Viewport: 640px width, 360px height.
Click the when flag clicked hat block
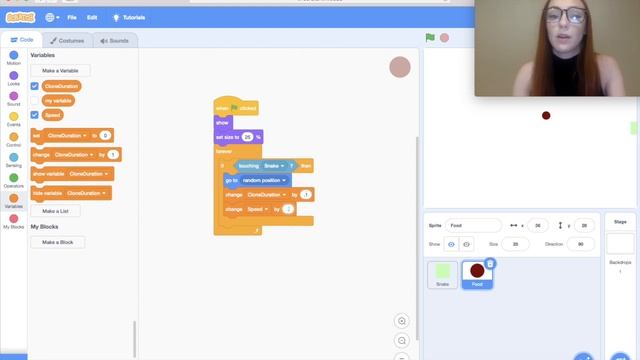pyautogui.click(x=236, y=107)
